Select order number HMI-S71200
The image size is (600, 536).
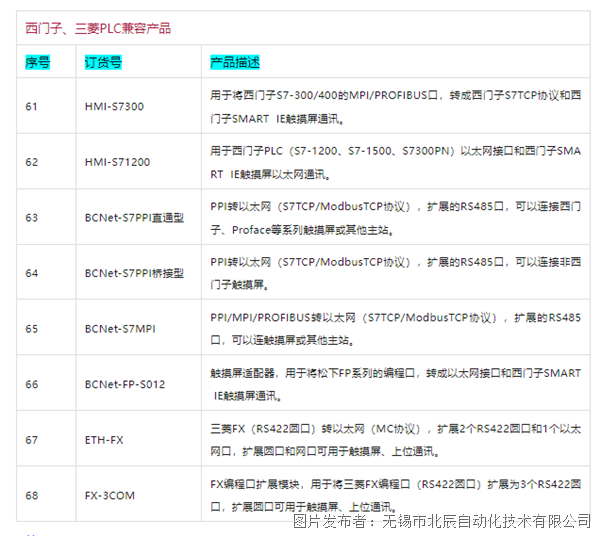117,162
